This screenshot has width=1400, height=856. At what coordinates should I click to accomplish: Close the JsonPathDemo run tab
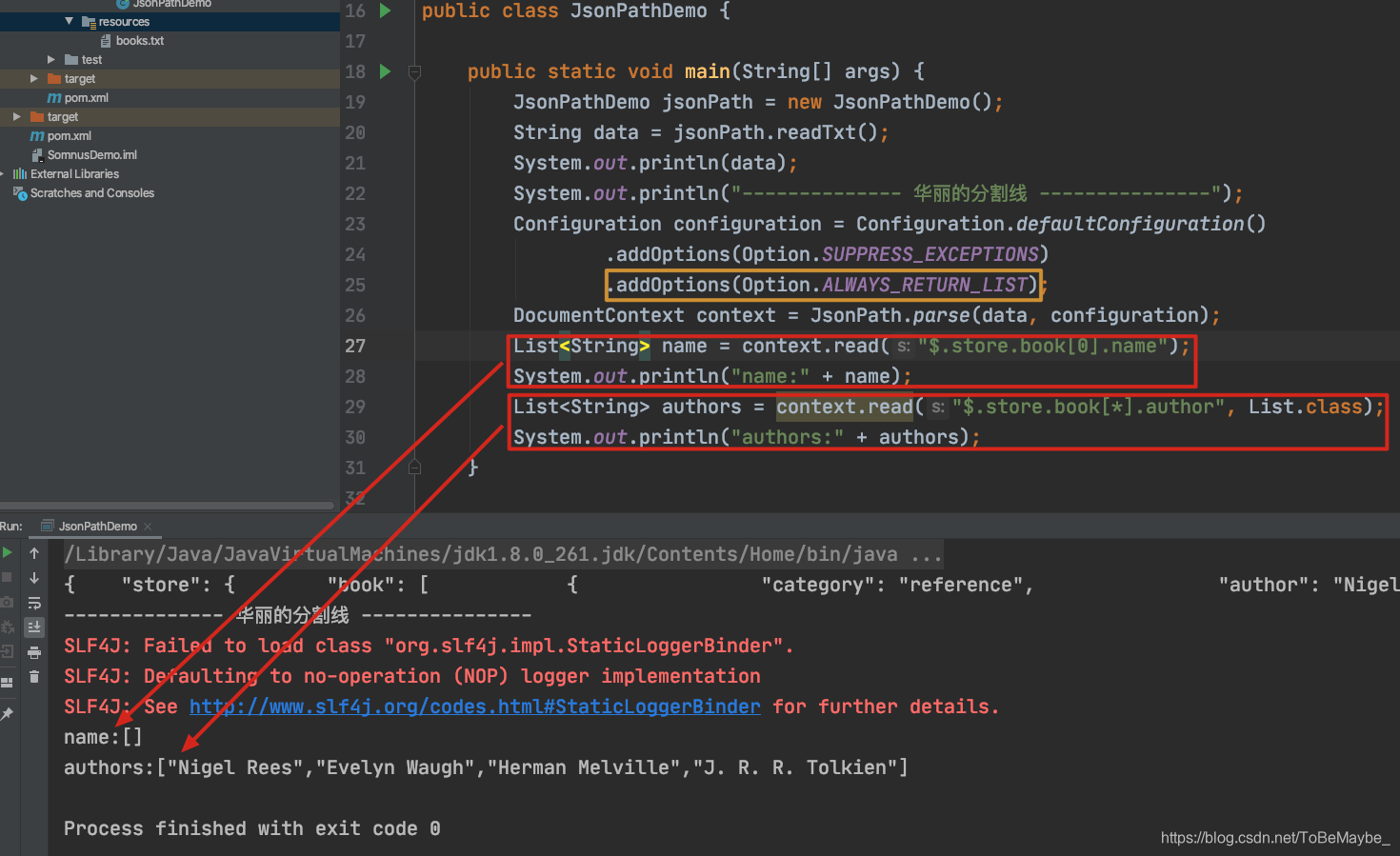click(148, 526)
